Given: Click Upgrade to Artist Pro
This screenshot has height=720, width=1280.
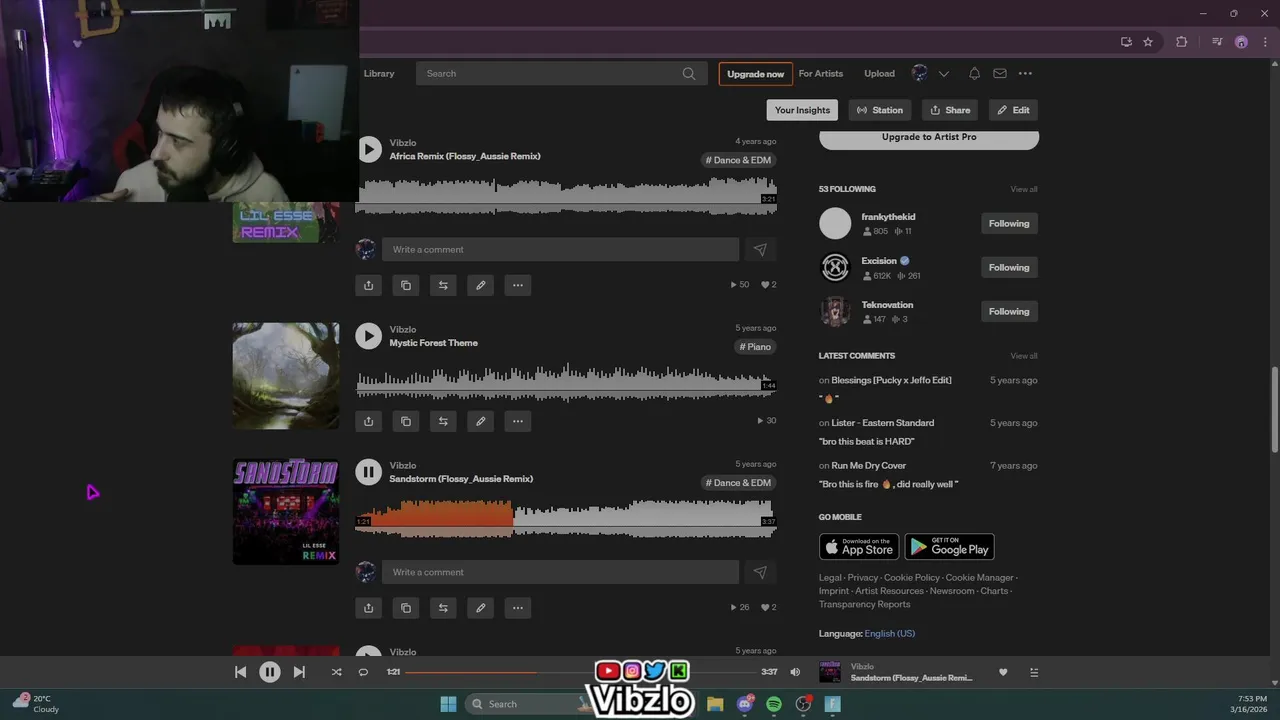Looking at the screenshot, I should (x=929, y=138).
